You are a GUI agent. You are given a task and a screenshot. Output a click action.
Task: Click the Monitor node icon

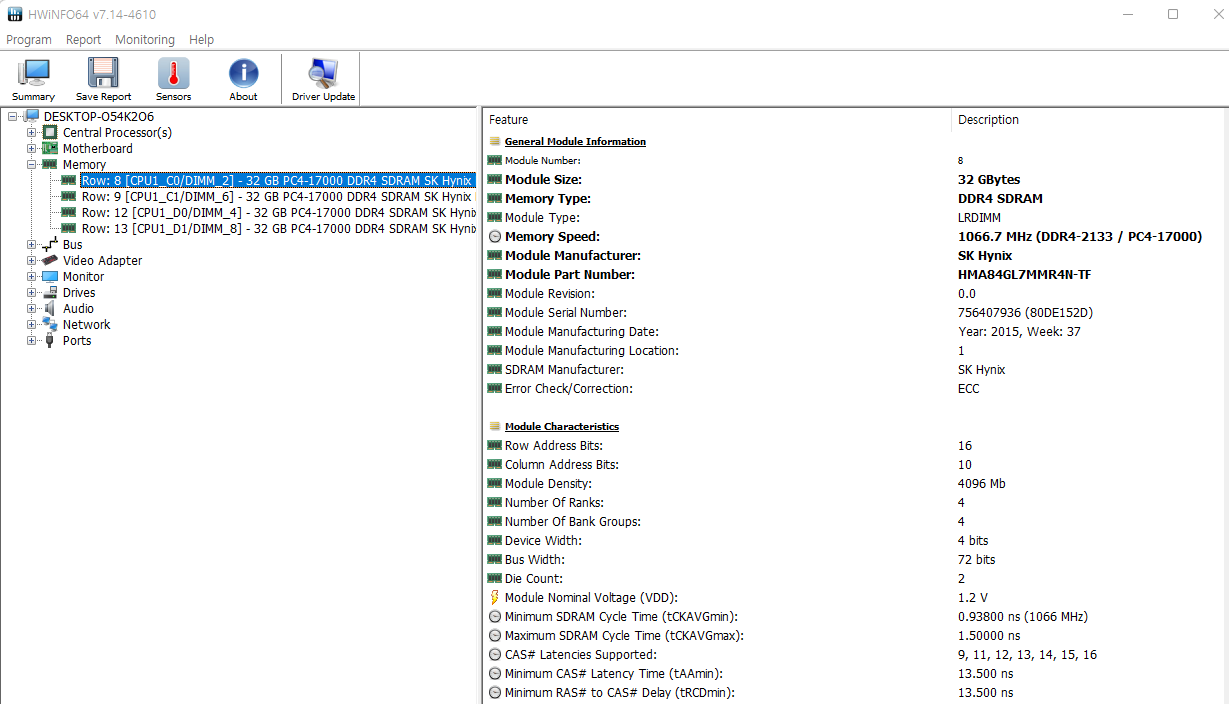50,276
